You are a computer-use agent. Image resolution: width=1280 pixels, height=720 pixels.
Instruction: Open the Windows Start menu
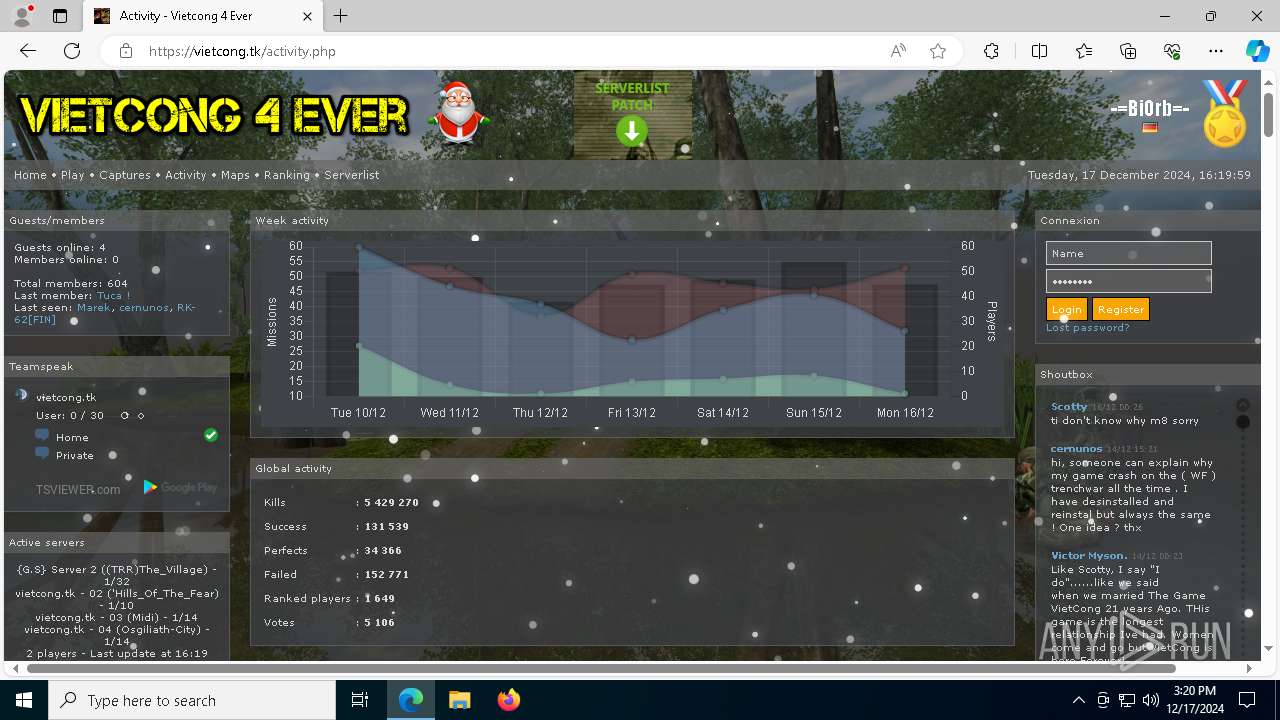tap(24, 700)
